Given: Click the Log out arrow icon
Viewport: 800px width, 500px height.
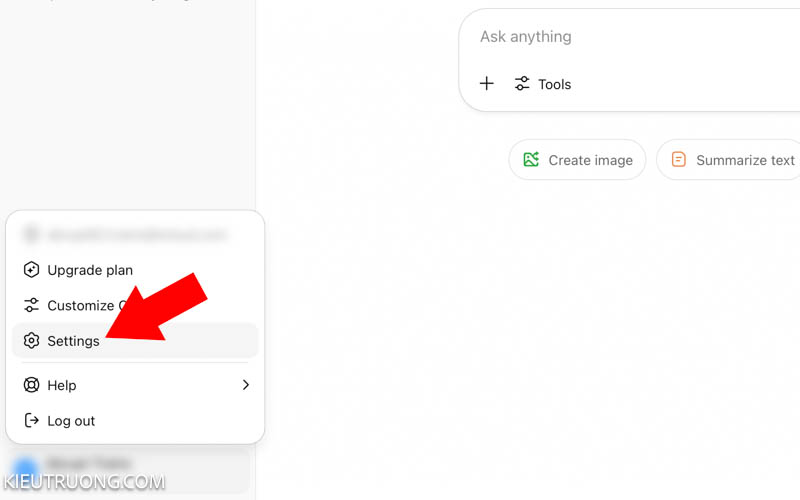Looking at the screenshot, I should (x=31, y=421).
